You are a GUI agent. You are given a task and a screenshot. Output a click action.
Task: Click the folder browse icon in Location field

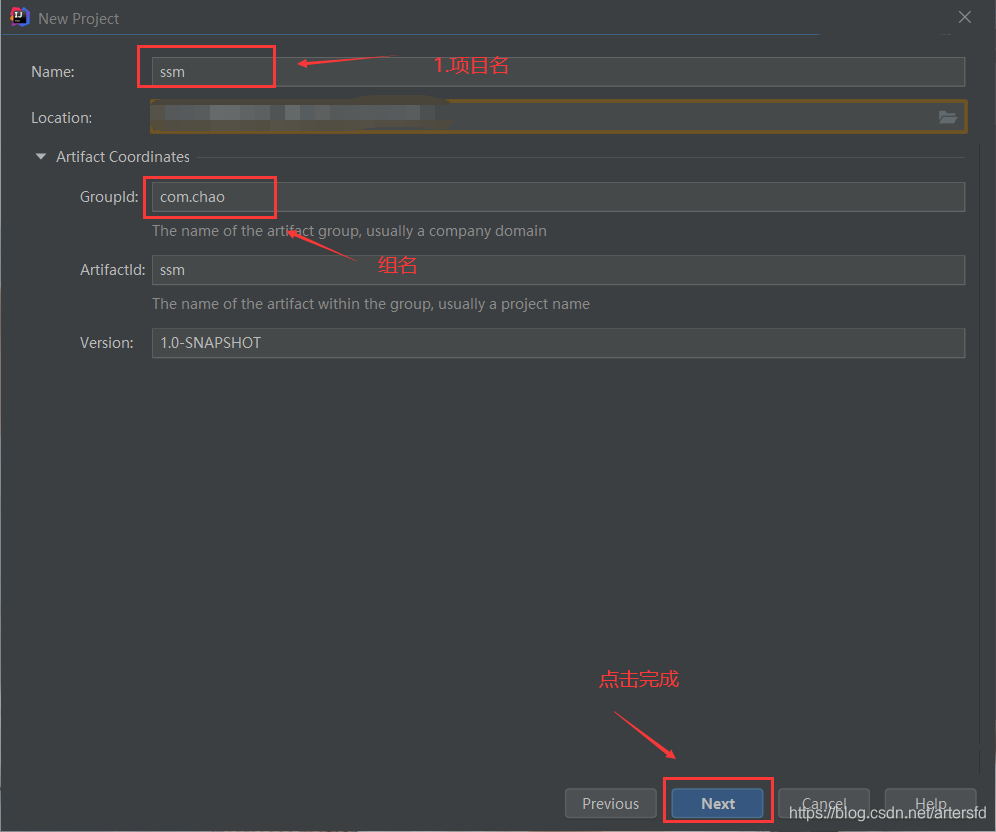click(948, 117)
